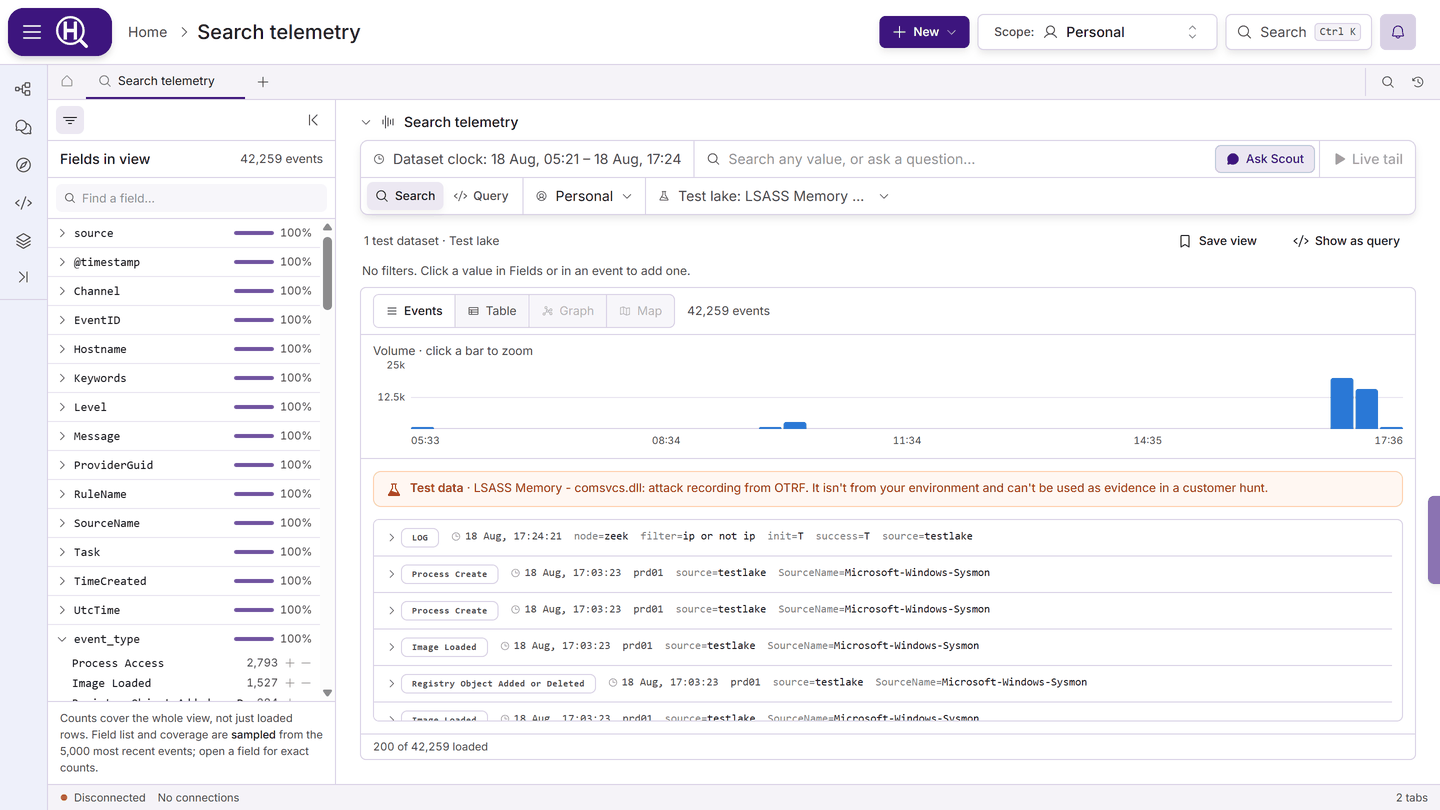Open the hamburger menu in the header

(32, 32)
